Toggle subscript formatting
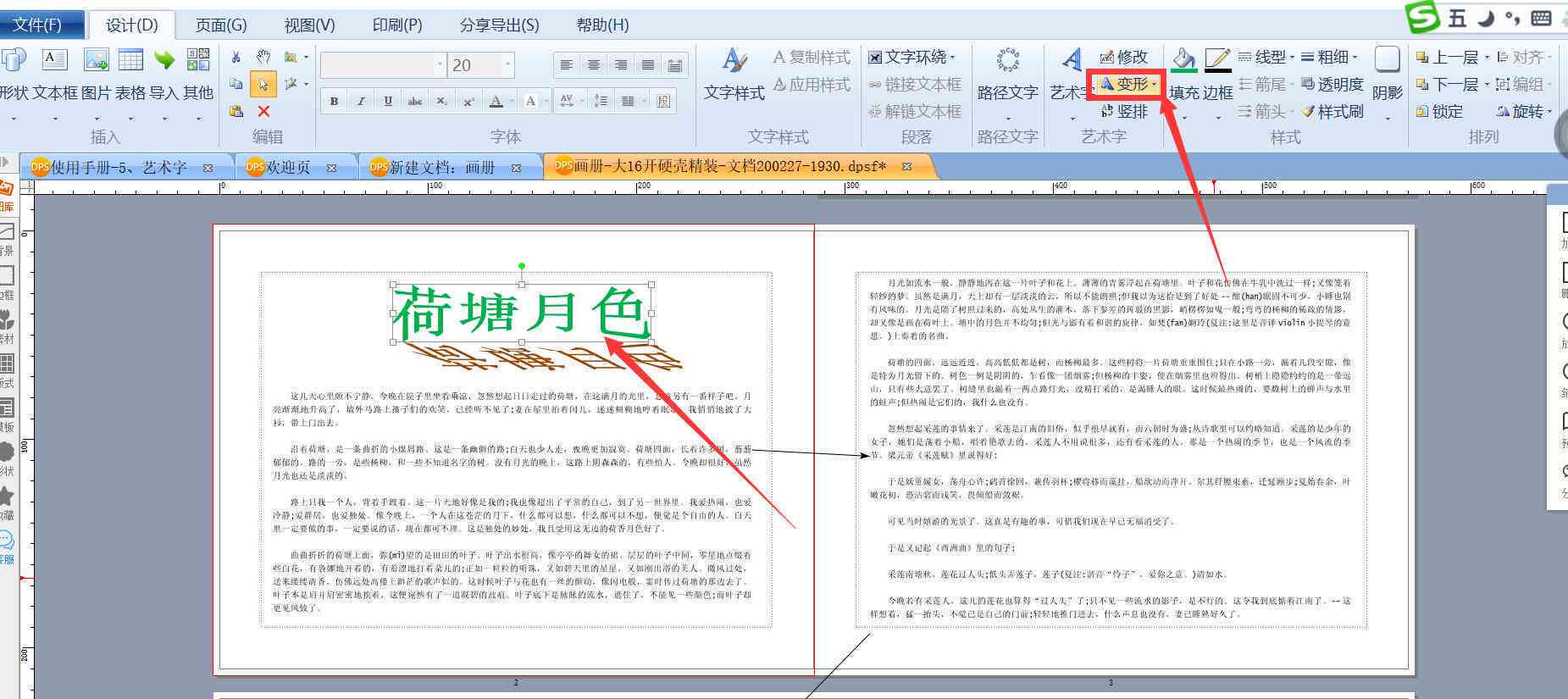The height and width of the screenshot is (699, 1568). tap(442, 101)
